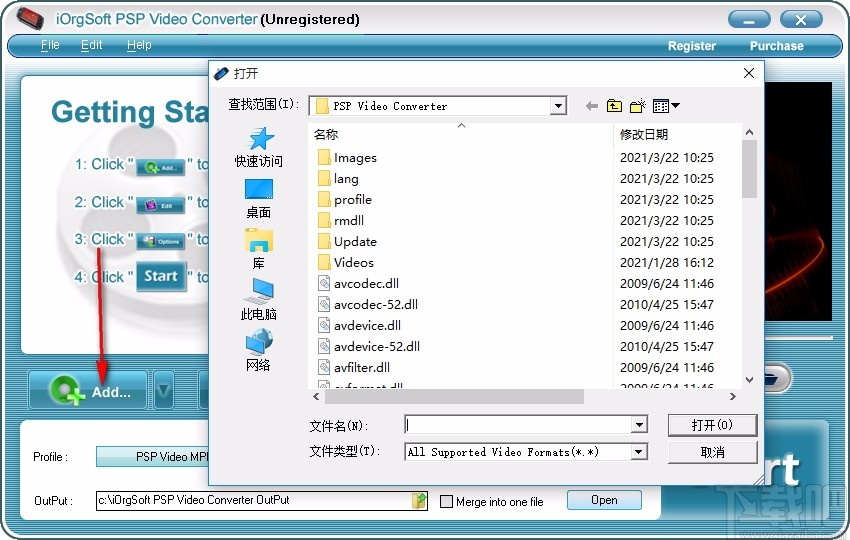
Task: Select This PC (此电脑) in sidebar
Action: click(x=259, y=300)
